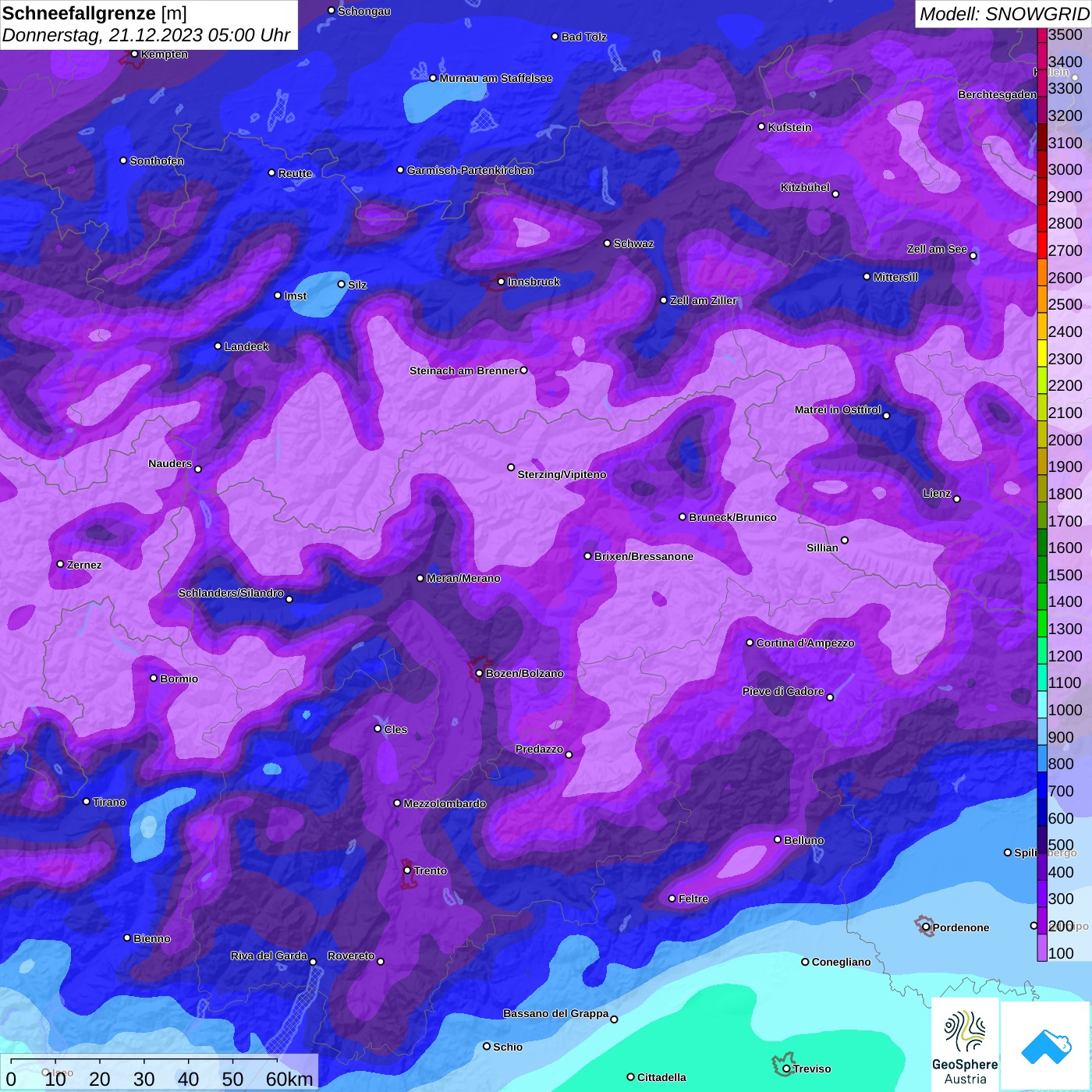Click the legend value 500
Screen dimensions: 1092x1092
(1061, 845)
